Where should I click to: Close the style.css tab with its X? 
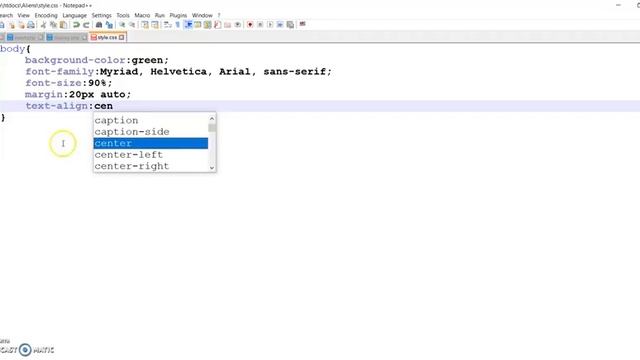(x=121, y=37)
